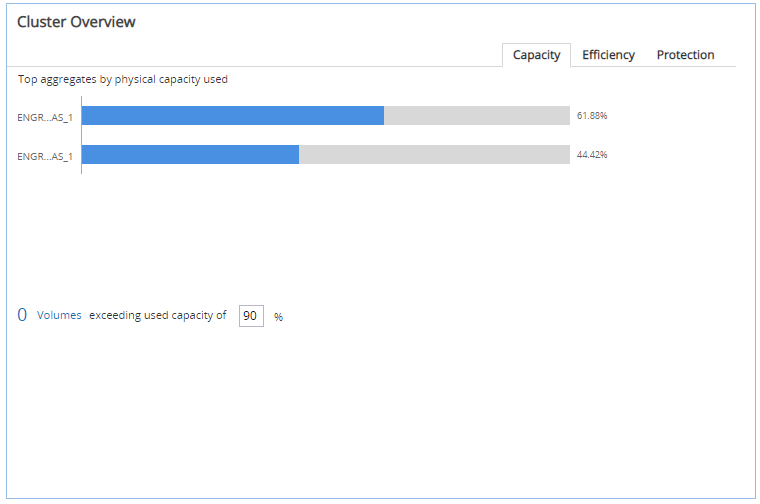760x504 pixels.
Task: Click the 61.88% value label
Action: click(592, 116)
